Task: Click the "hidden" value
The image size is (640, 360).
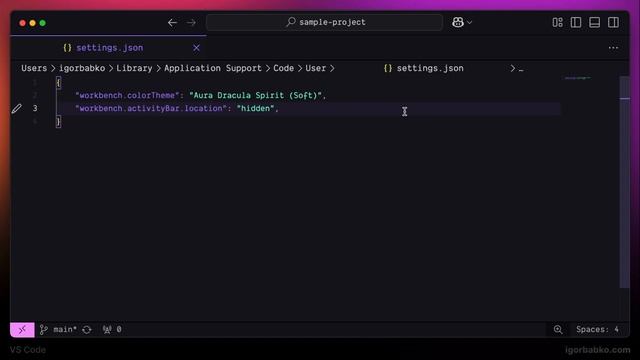Action: coord(256,108)
